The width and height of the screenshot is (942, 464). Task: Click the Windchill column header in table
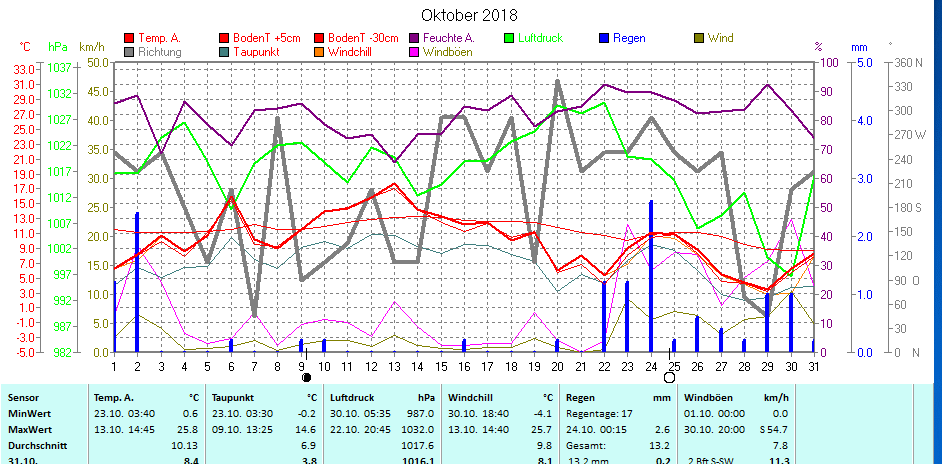tap(468, 398)
